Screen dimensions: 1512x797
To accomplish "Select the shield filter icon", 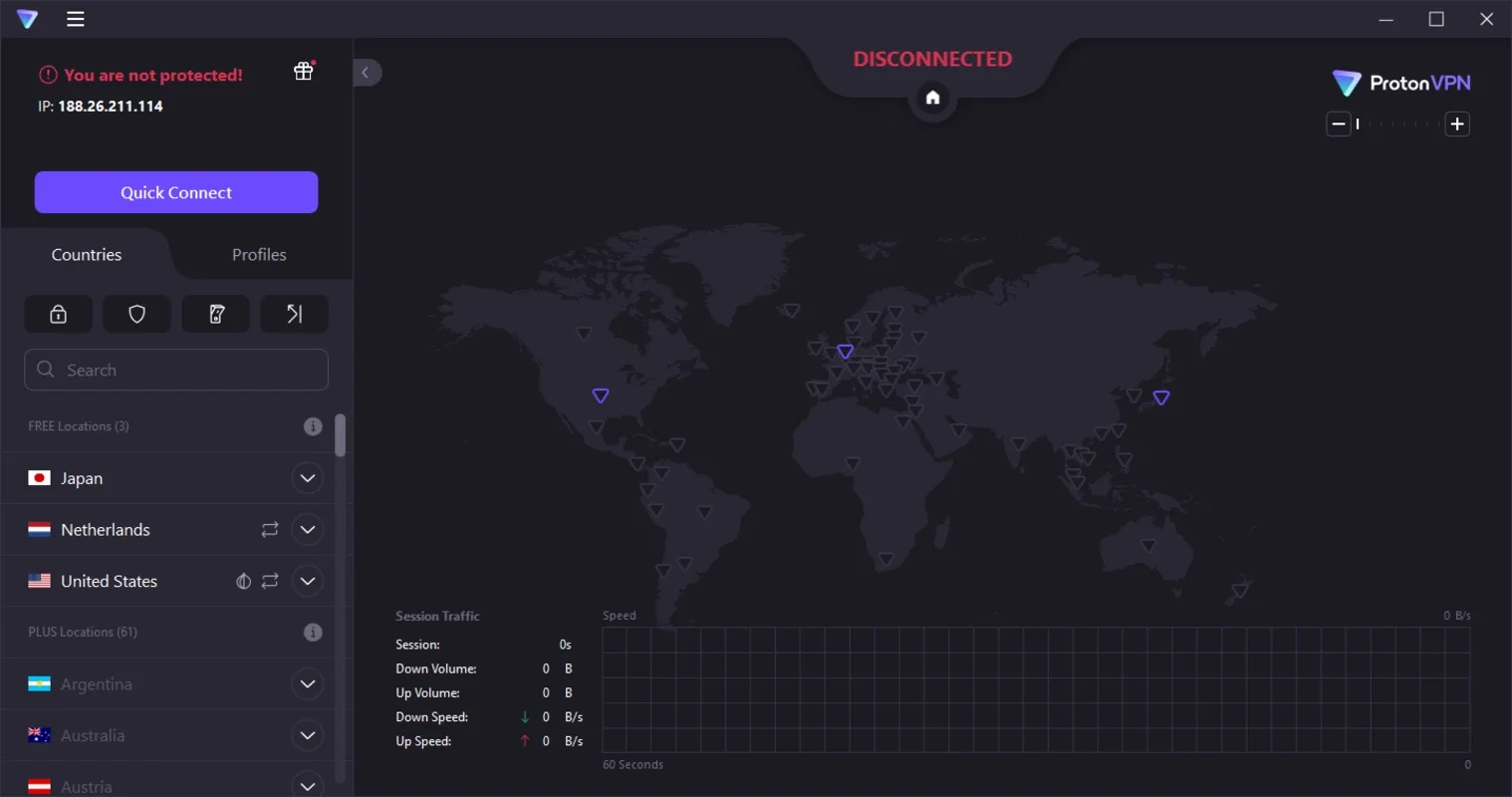I will coord(136,313).
